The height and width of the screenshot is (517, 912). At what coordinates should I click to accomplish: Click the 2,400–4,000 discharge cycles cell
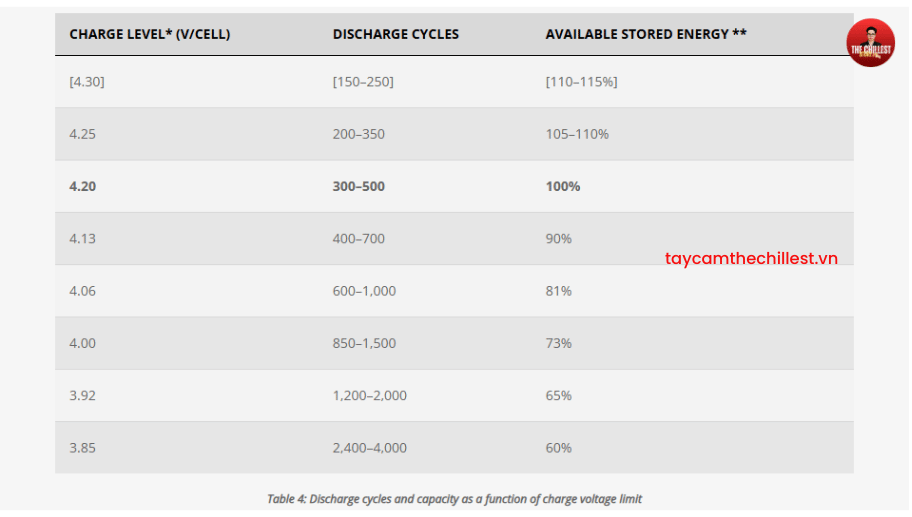370,448
